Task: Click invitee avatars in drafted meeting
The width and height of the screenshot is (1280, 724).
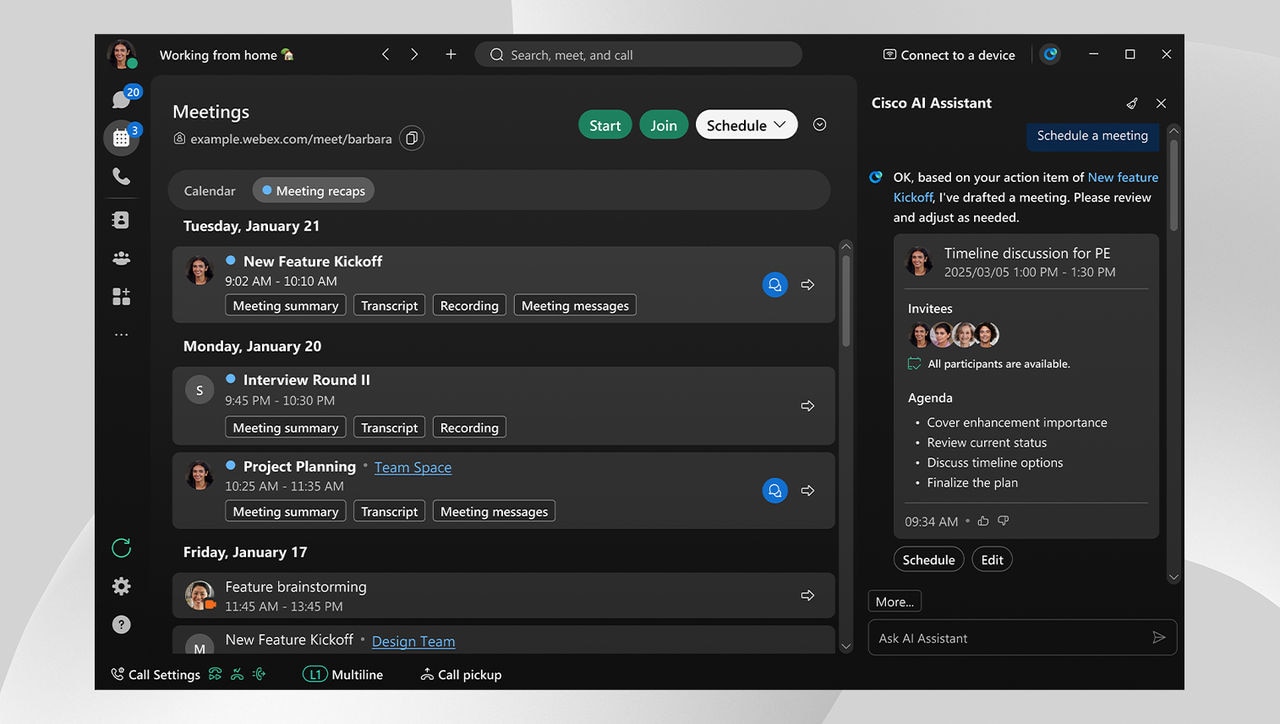Action: coord(954,335)
